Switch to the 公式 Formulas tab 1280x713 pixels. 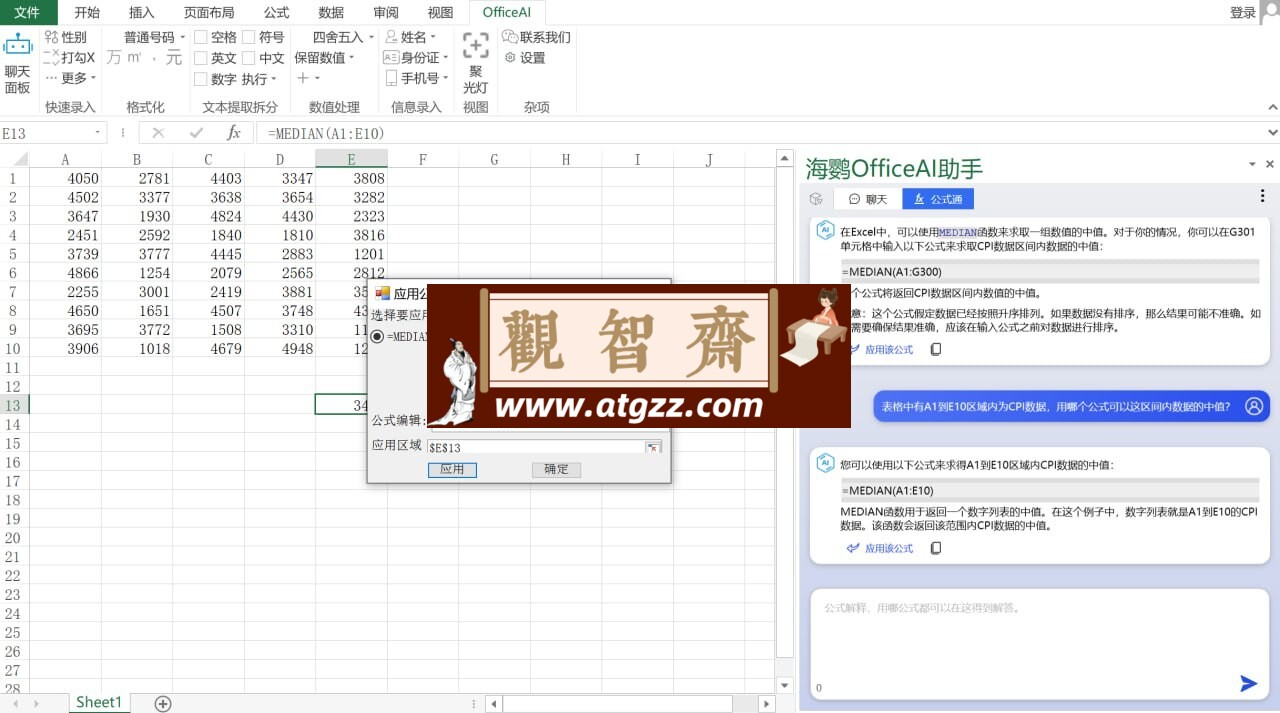point(276,12)
